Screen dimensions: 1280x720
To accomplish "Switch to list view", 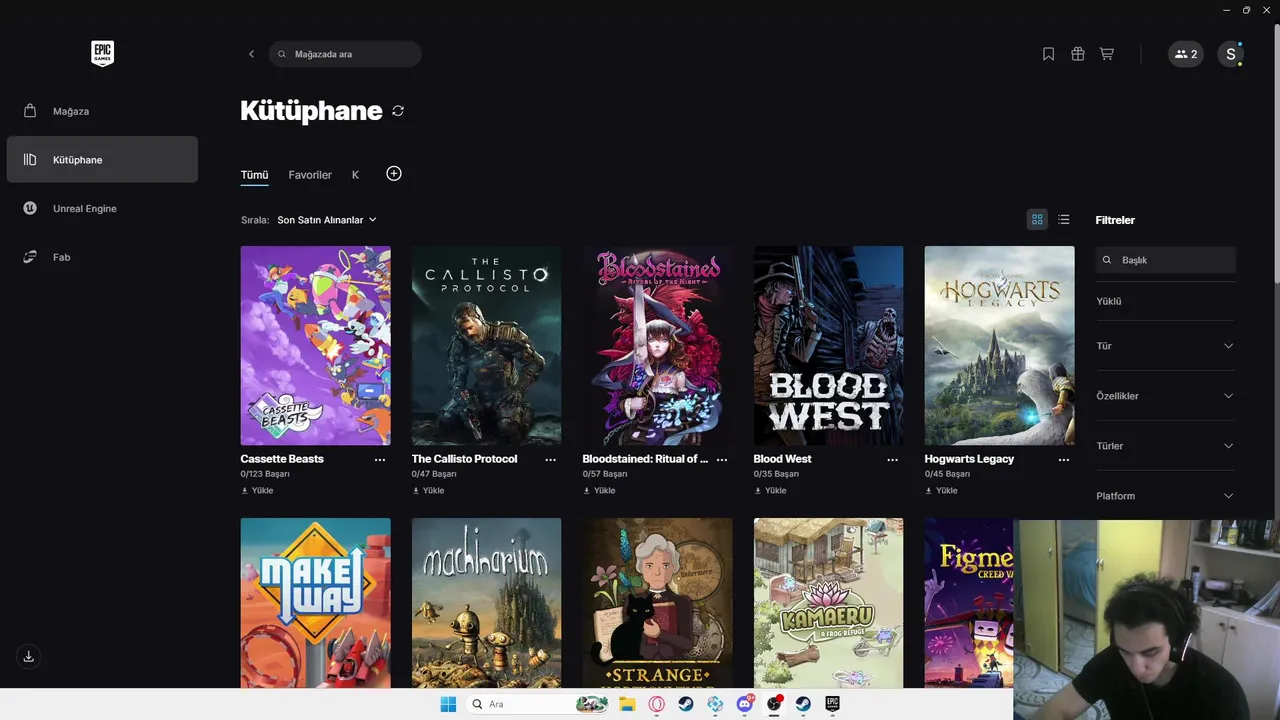I will coord(1064,220).
